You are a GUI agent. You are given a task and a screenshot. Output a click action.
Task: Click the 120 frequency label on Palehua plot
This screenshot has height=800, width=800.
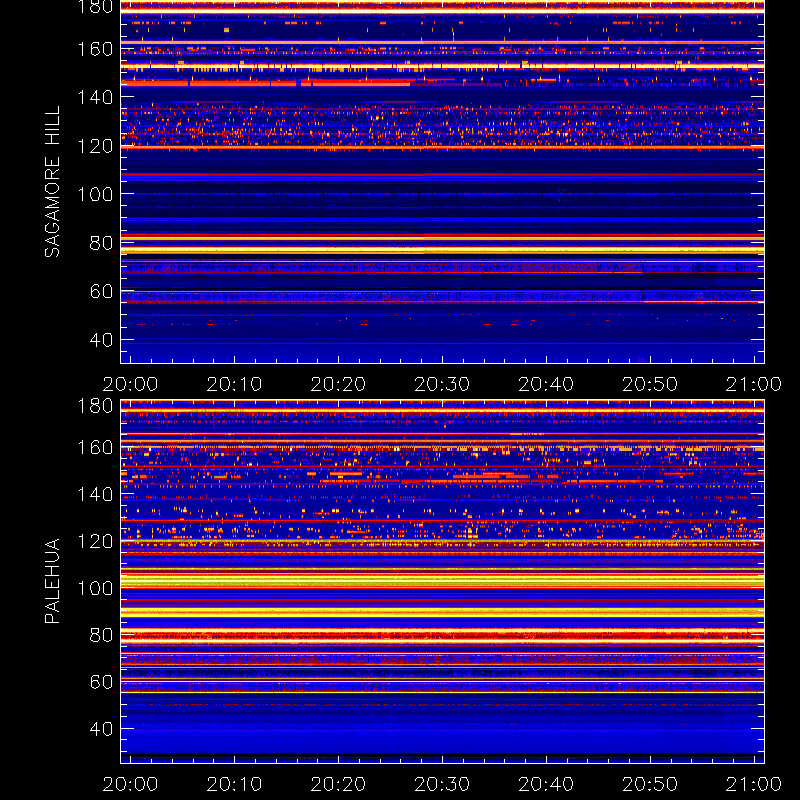pos(95,541)
